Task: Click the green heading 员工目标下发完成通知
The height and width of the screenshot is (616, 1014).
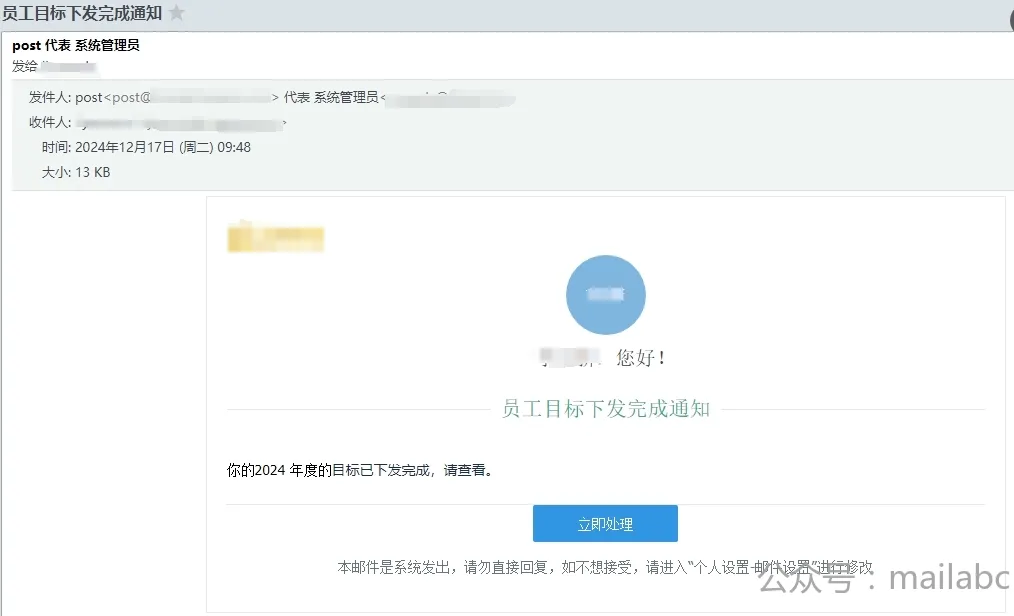Action: (x=606, y=409)
